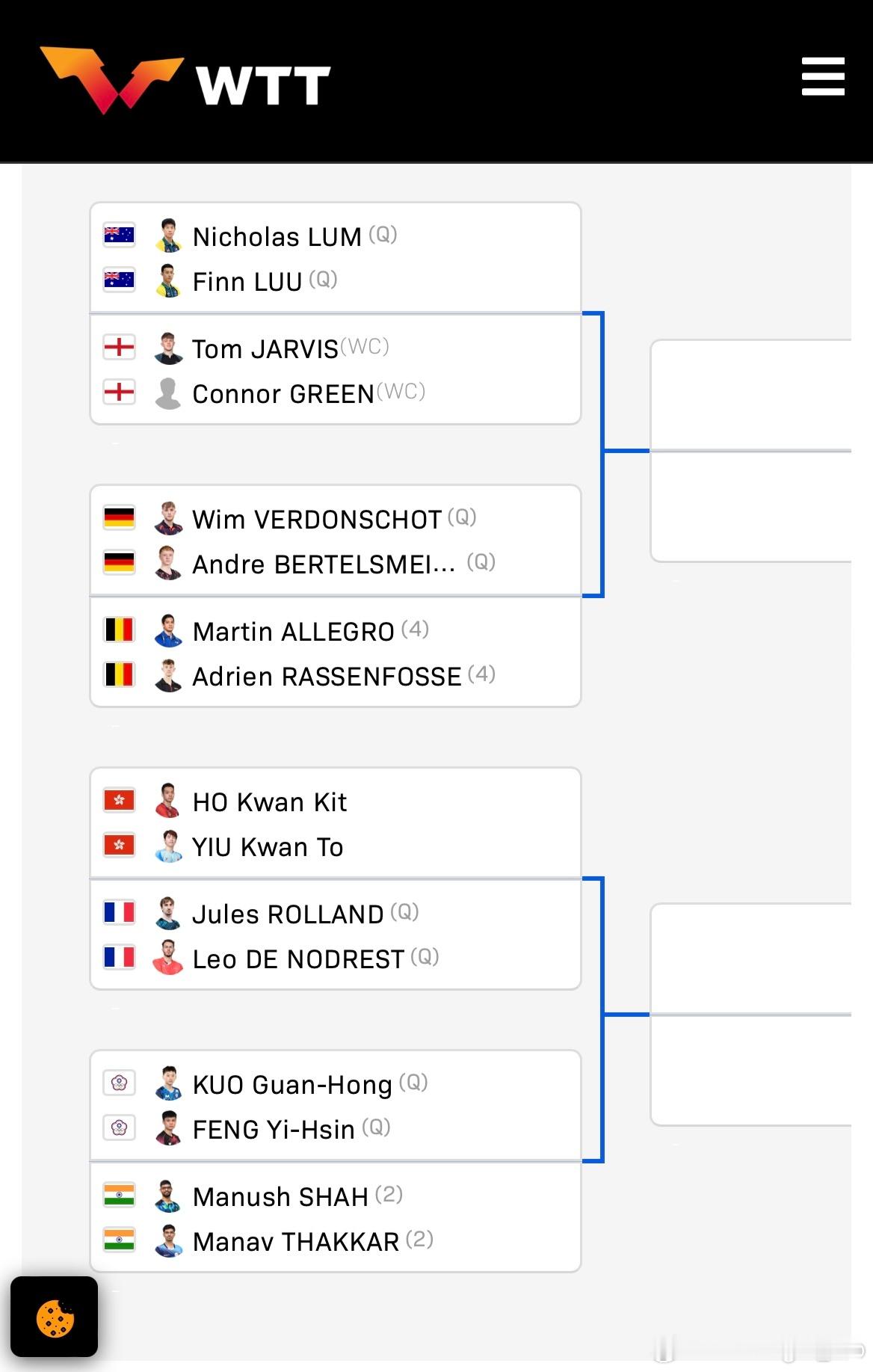The image size is (873, 1372).
Task: Click the German flag beside Wim VERDONSCHOT
Action: coord(119,517)
